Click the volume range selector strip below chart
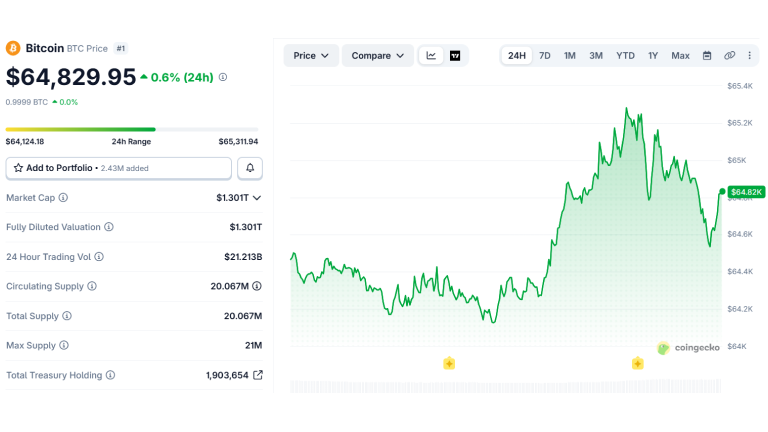768x432 pixels. 505,386
